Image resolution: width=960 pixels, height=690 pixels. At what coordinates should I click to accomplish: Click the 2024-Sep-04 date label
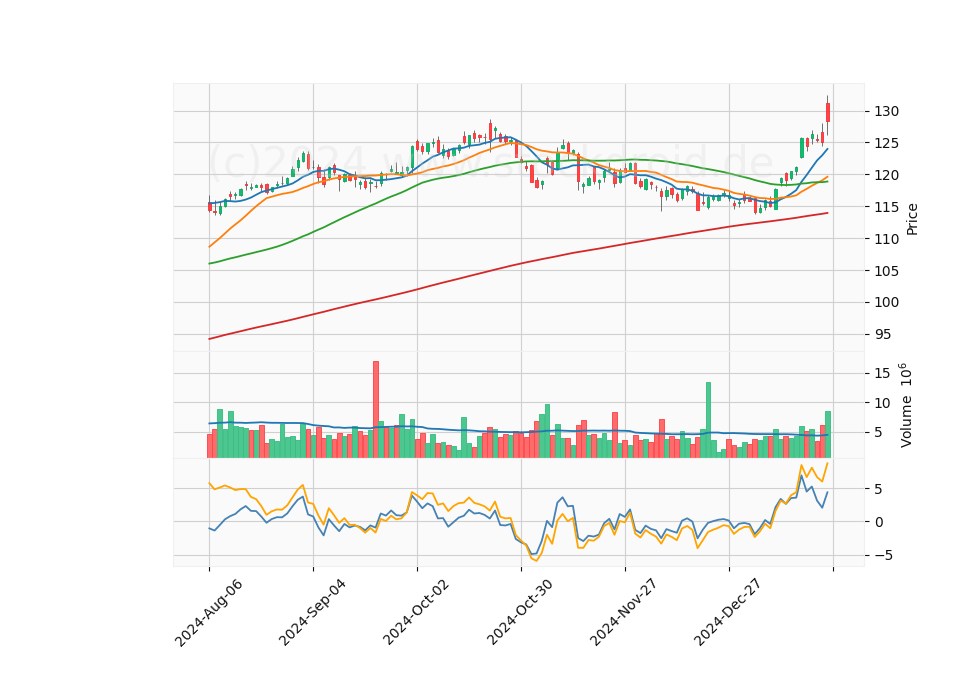[312, 613]
